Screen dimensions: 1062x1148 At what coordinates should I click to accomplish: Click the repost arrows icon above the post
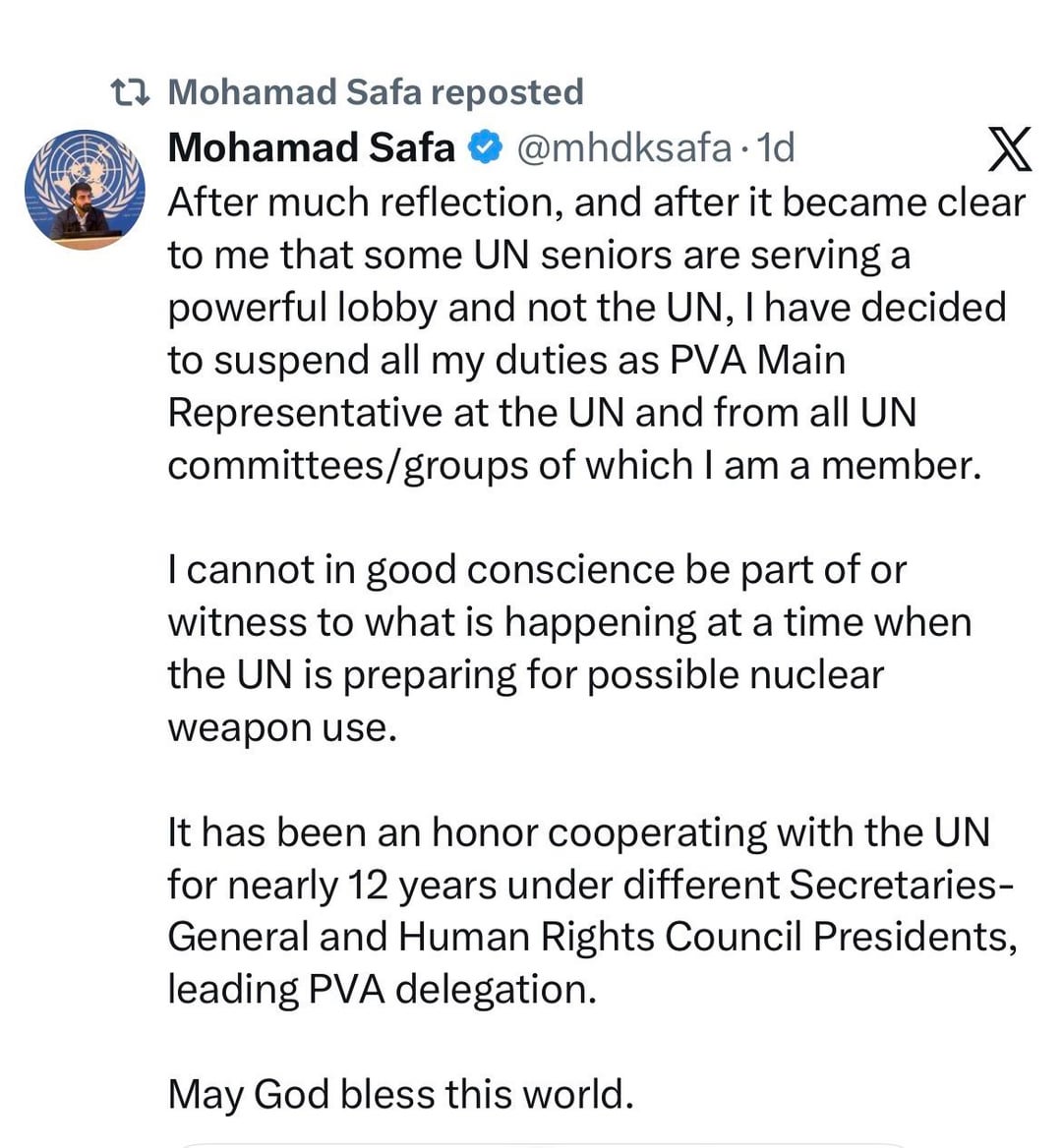130,92
